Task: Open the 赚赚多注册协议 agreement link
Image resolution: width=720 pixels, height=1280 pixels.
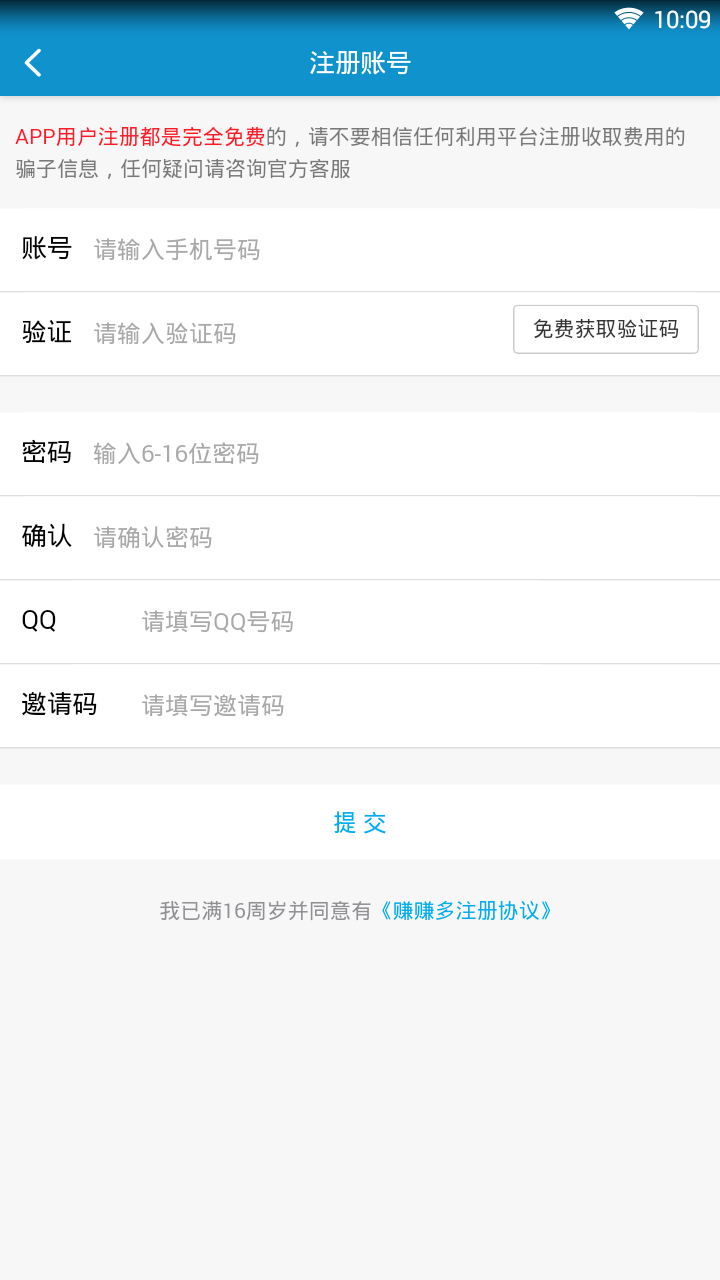Action: [466, 911]
